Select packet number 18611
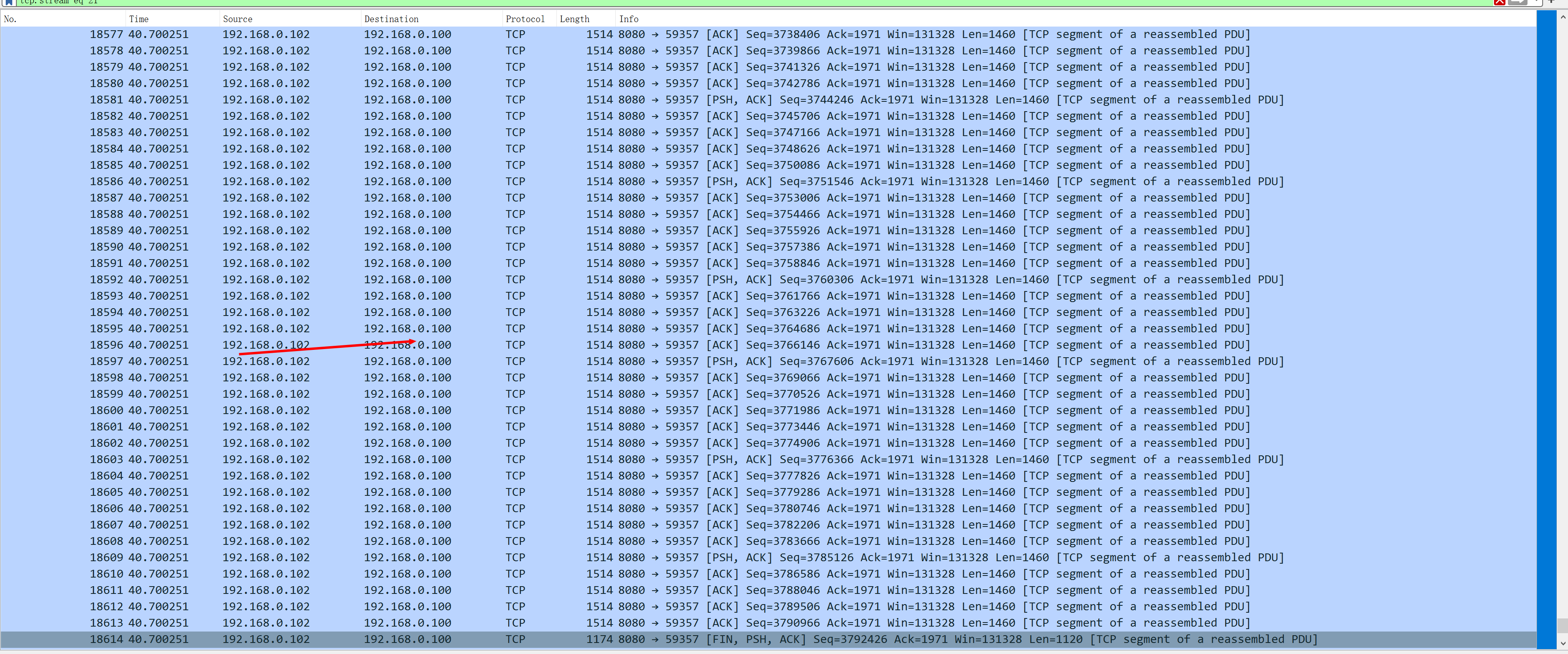Viewport: 1568px width, 654px height. (x=768, y=590)
